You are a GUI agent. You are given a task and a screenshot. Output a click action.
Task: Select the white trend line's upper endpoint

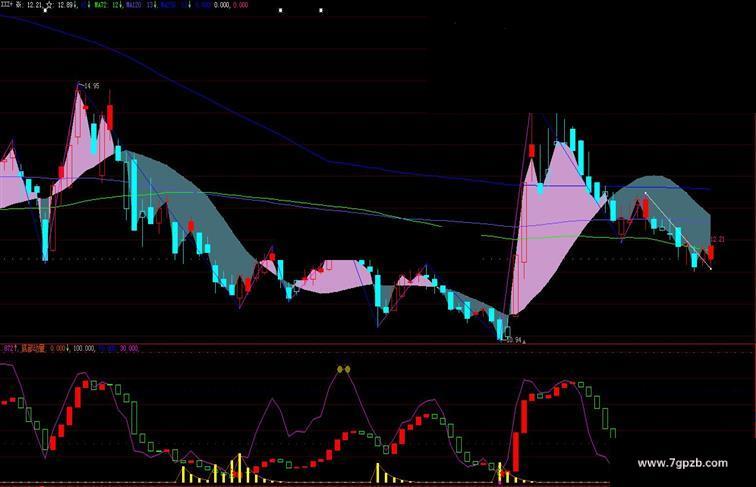click(646, 193)
